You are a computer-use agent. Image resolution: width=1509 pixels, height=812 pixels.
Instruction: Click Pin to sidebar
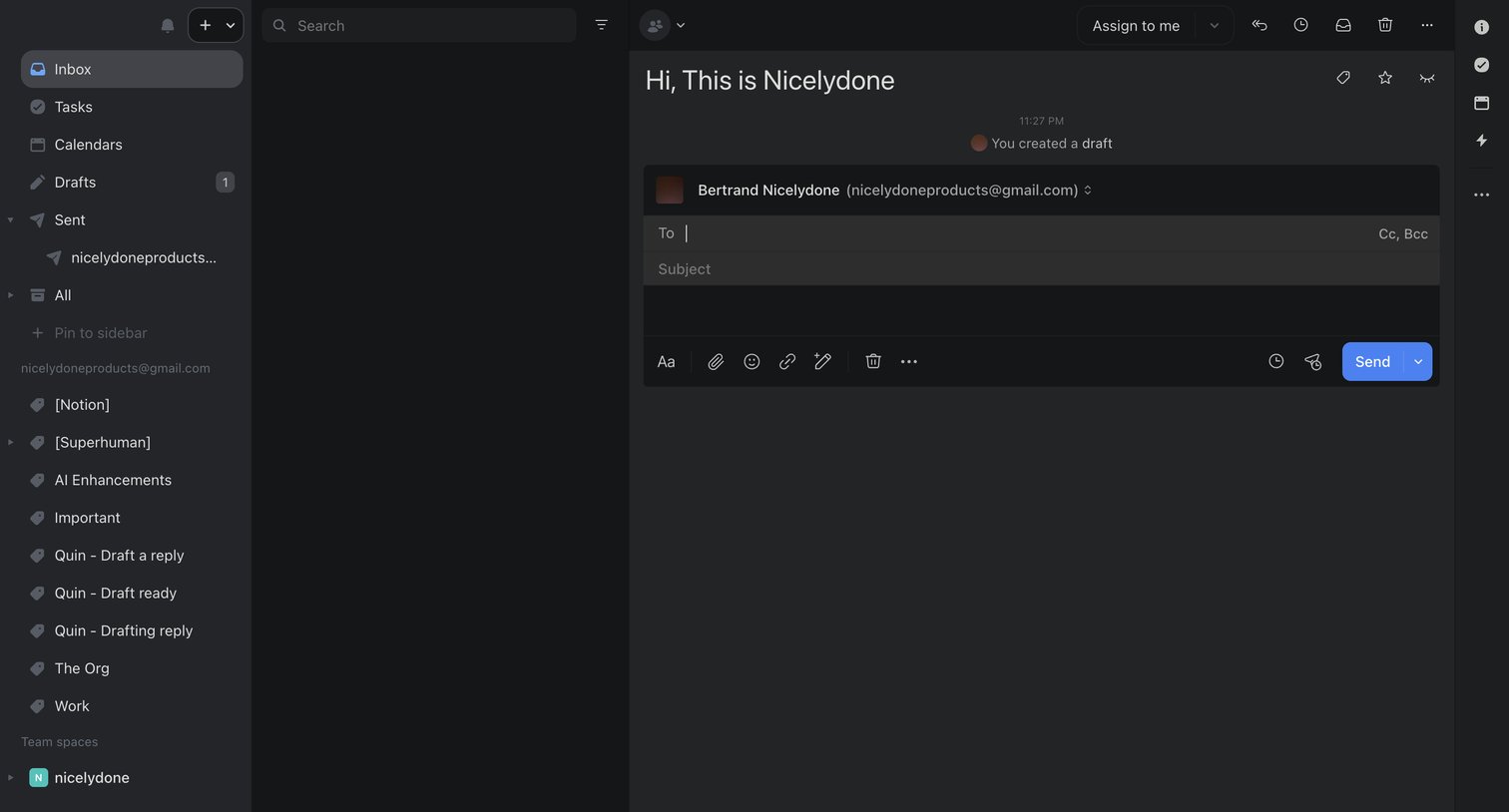click(132, 333)
